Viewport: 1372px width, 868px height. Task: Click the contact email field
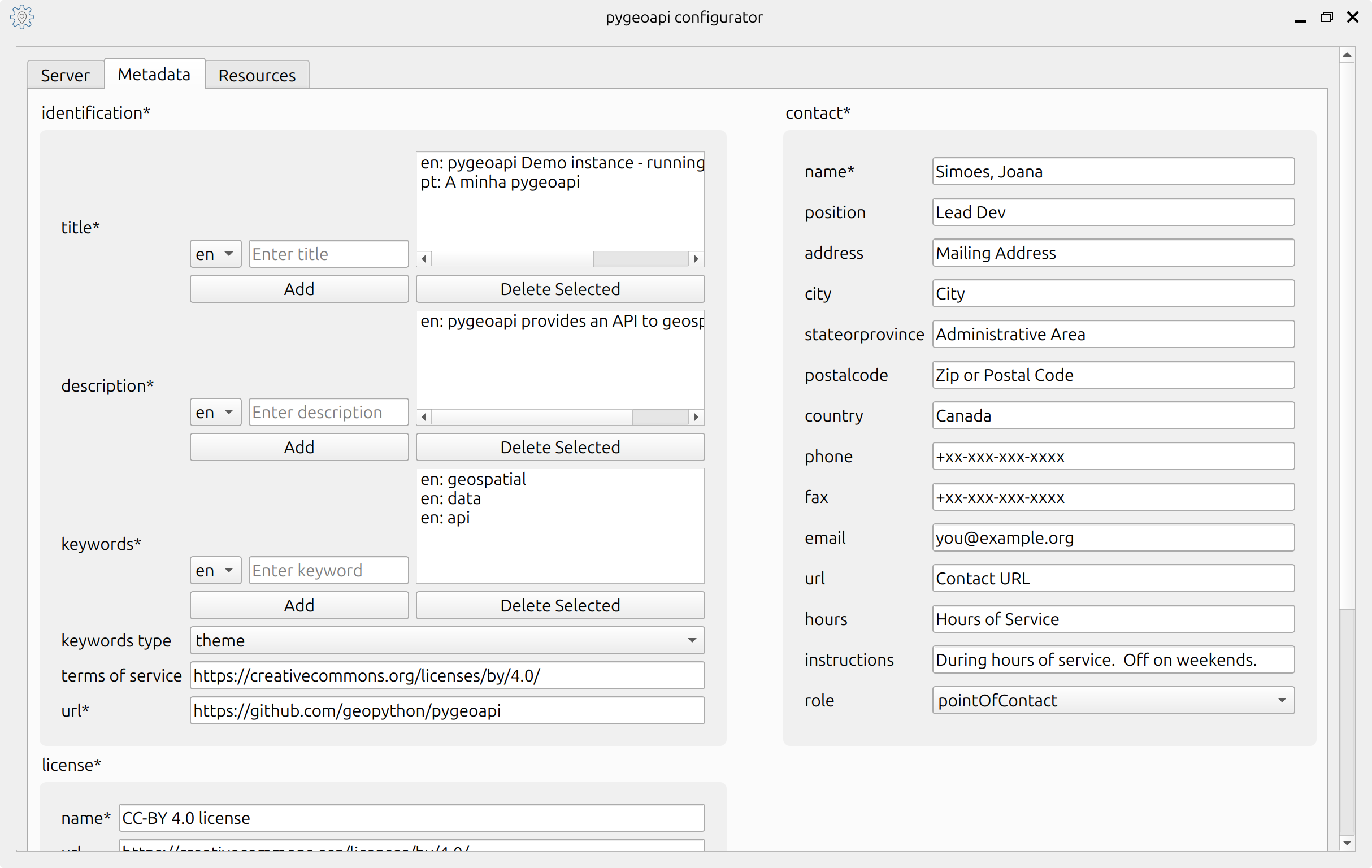pyautogui.click(x=1113, y=538)
